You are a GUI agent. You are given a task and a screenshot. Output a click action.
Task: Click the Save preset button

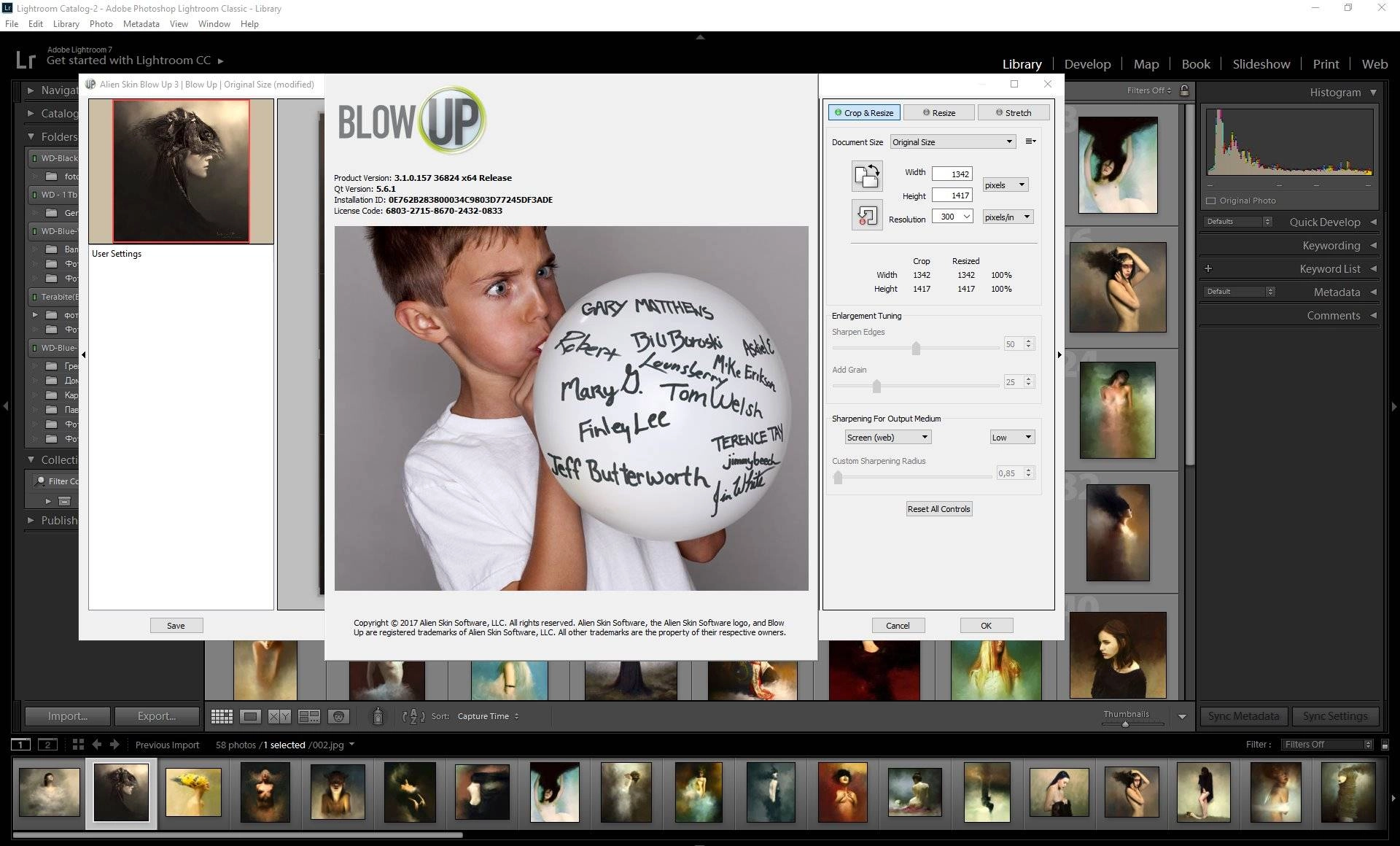(176, 626)
